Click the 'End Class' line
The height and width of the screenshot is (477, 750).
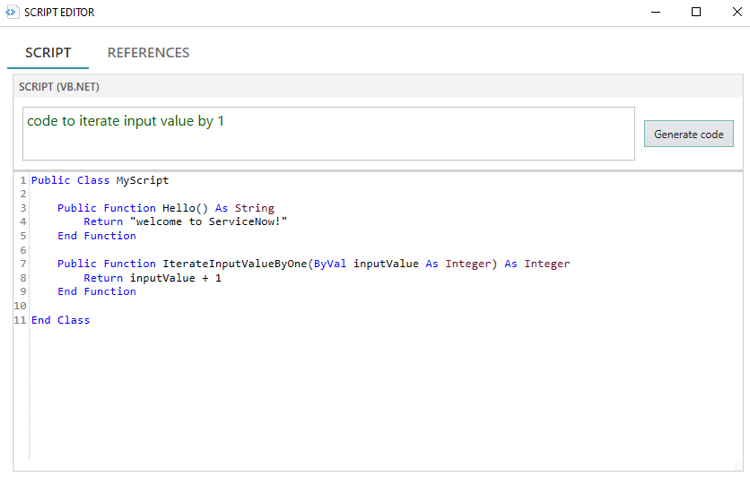(x=60, y=320)
